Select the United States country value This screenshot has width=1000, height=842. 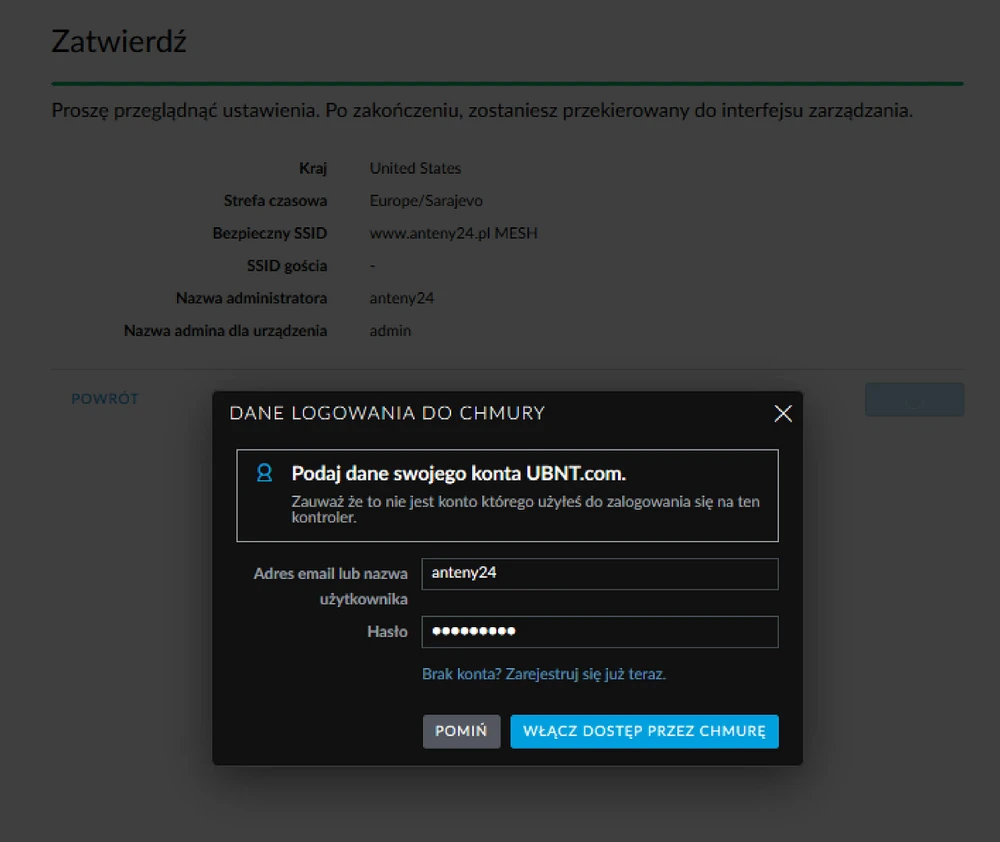point(415,168)
